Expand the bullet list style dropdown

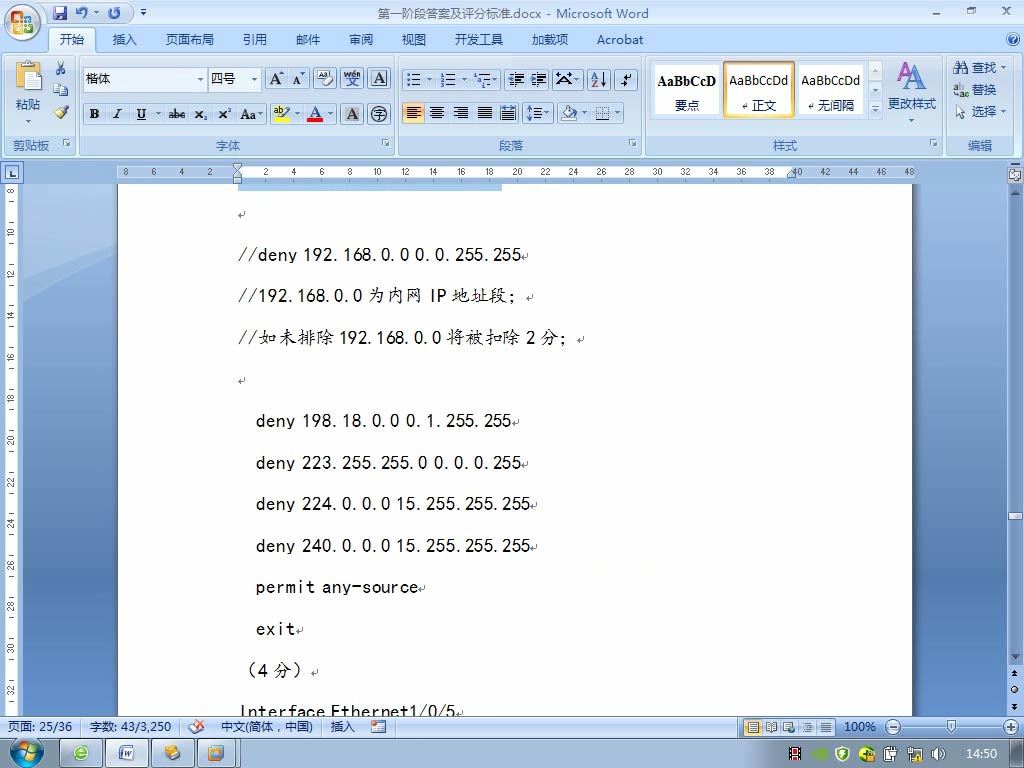coord(429,79)
